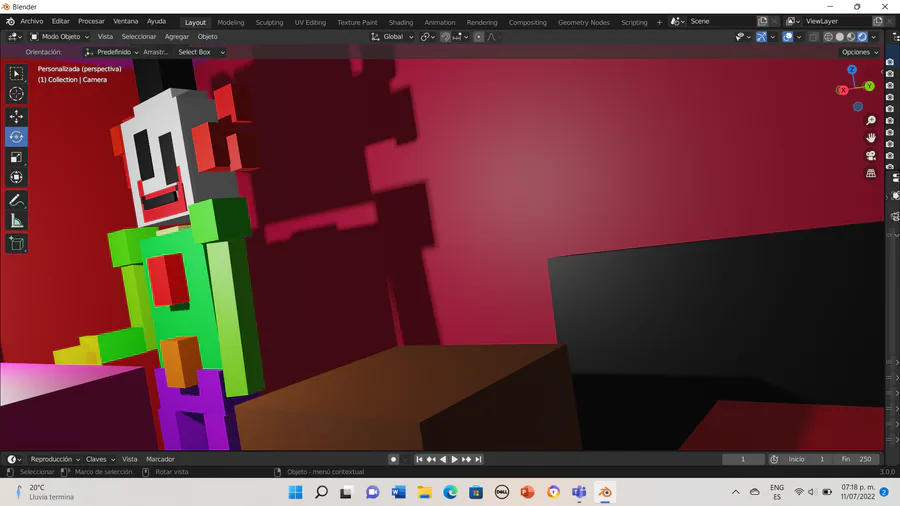Open the Select Box drag dropdown
The height and width of the screenshot is (506, 900).
click(200, 52)
